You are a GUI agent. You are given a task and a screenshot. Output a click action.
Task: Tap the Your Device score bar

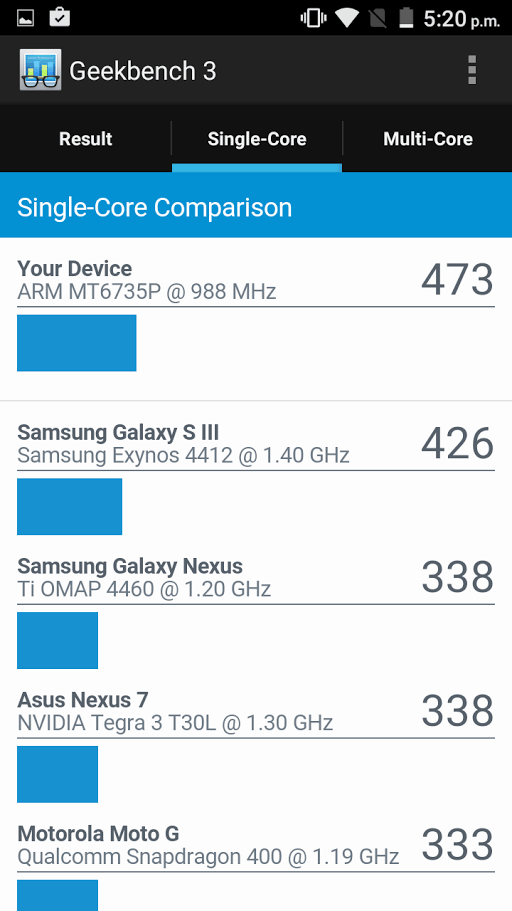(77, 343)
